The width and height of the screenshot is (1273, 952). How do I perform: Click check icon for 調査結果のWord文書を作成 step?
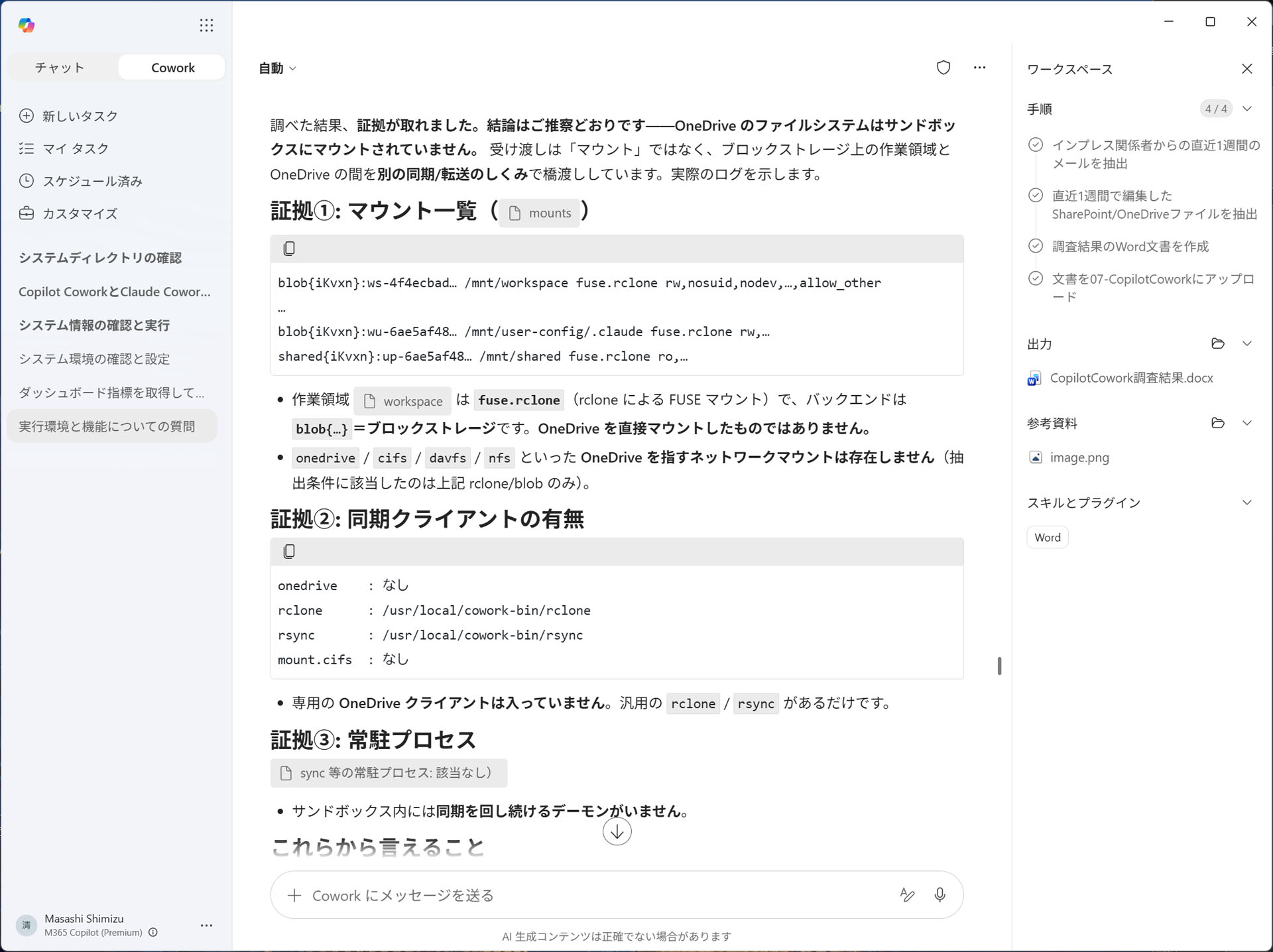point(1035,246)
